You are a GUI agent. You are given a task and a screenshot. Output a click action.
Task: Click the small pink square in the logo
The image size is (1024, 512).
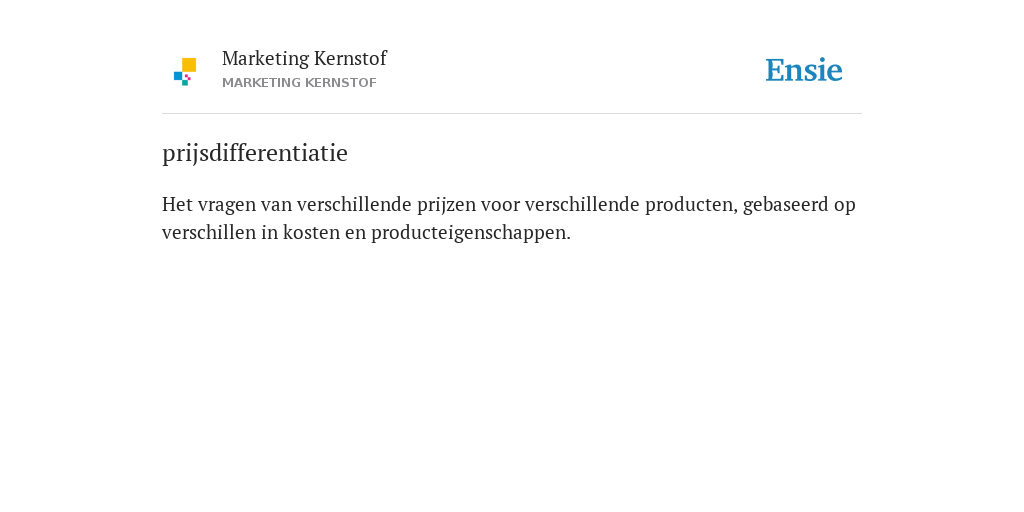(x=187, y=76)
